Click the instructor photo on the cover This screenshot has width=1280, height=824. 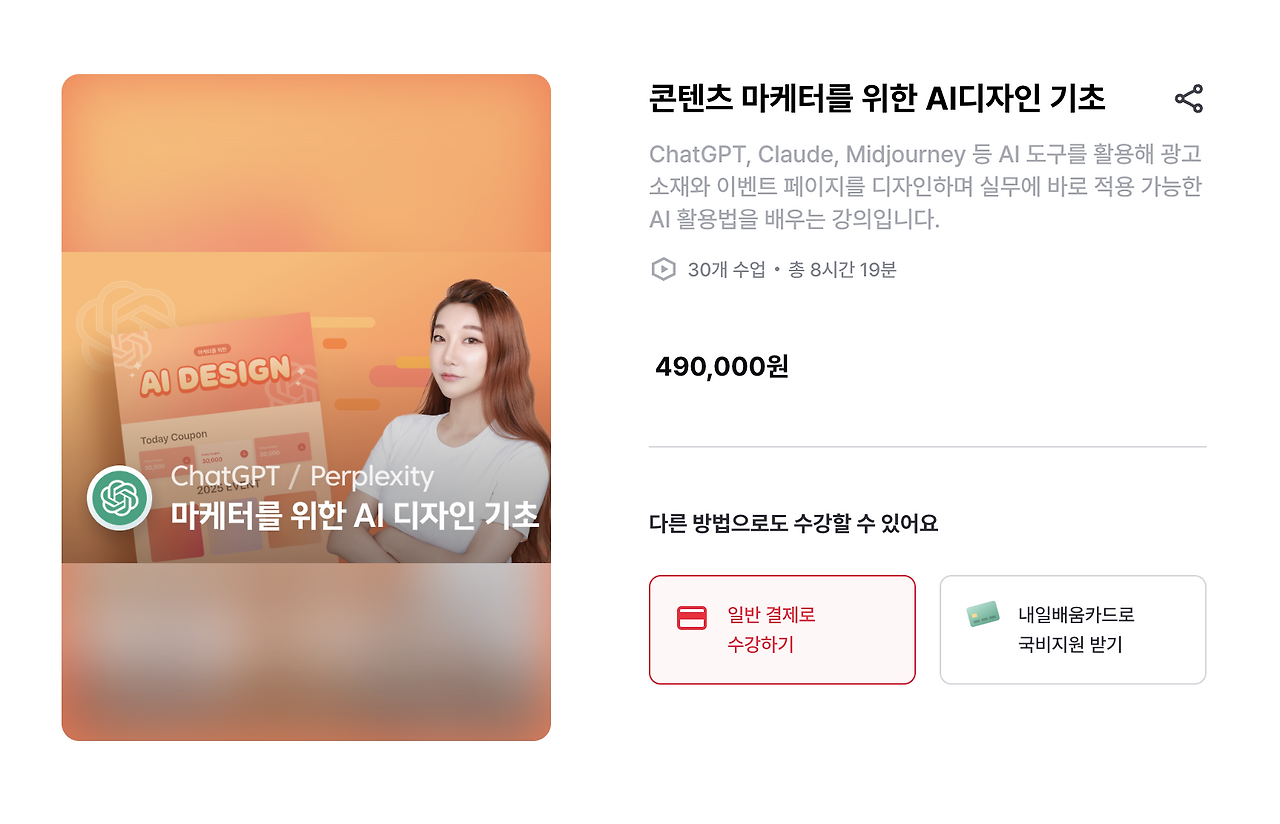click(465, 420)
